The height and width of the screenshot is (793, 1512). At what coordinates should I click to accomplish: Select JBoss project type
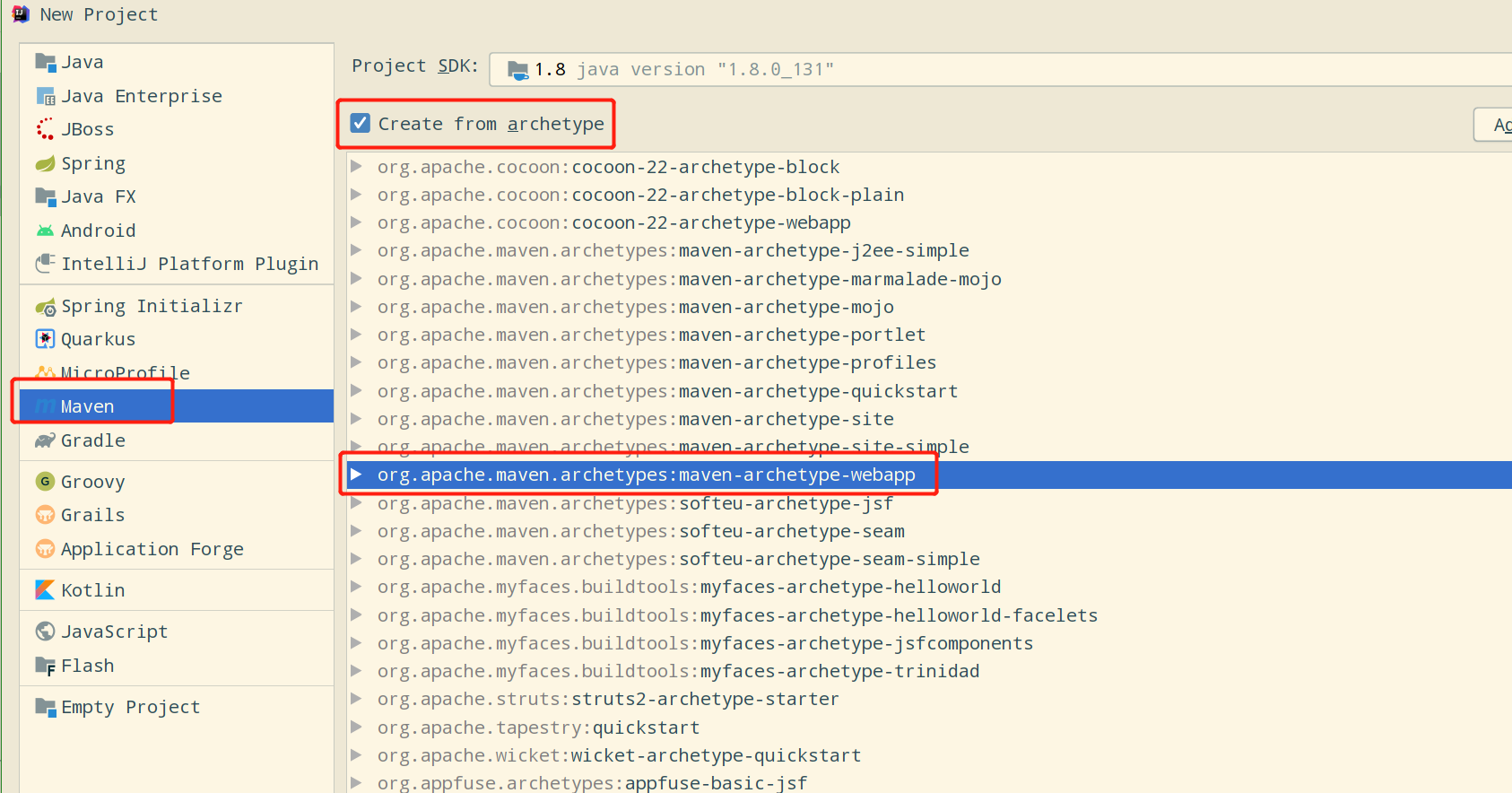click(x=177, y=129)
